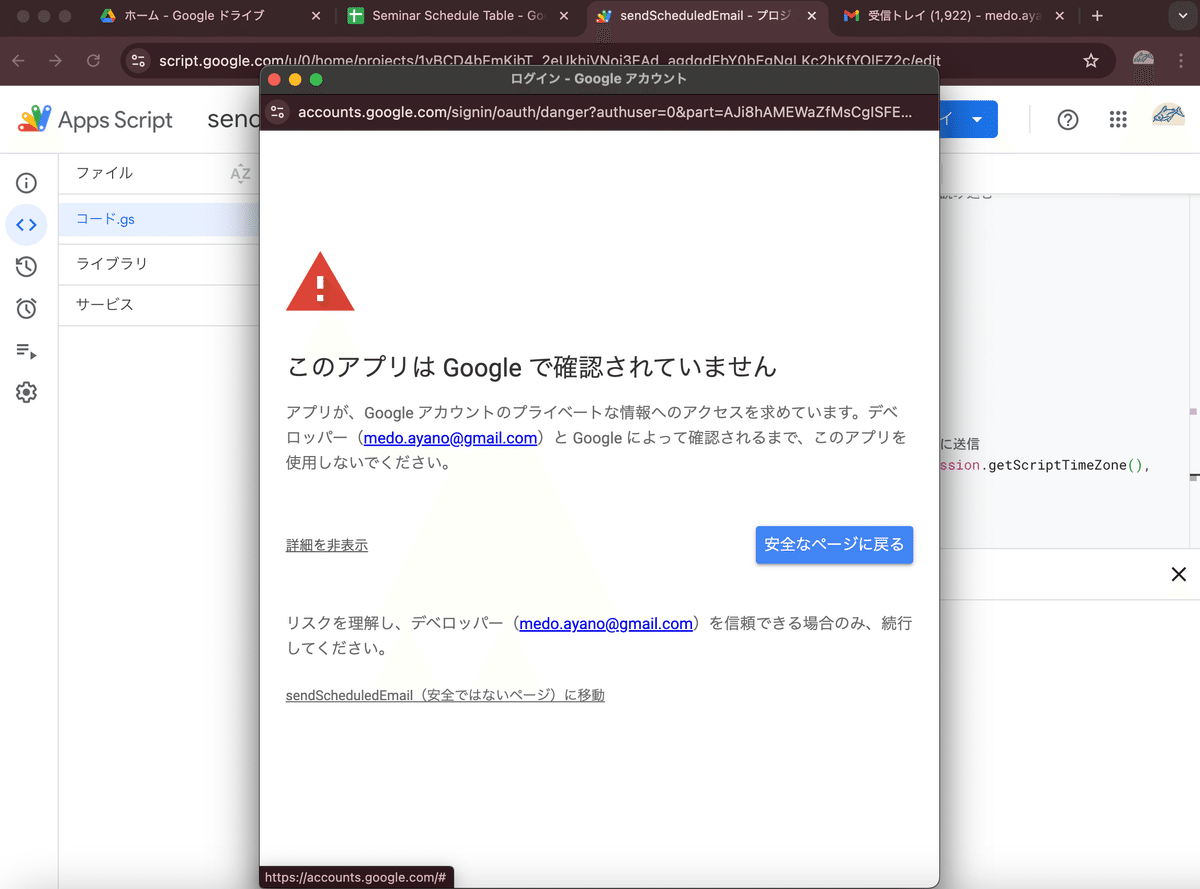Proceed via the sendScheduledEmail unsafe page link
Image resolution: width=1200 pixels, height=889 pixels.
tap(445, 694)
